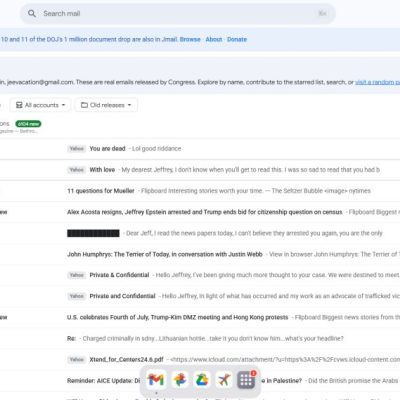Open the Drive triangle icon in dock
400x400 pixels.
tap(202, 380)
